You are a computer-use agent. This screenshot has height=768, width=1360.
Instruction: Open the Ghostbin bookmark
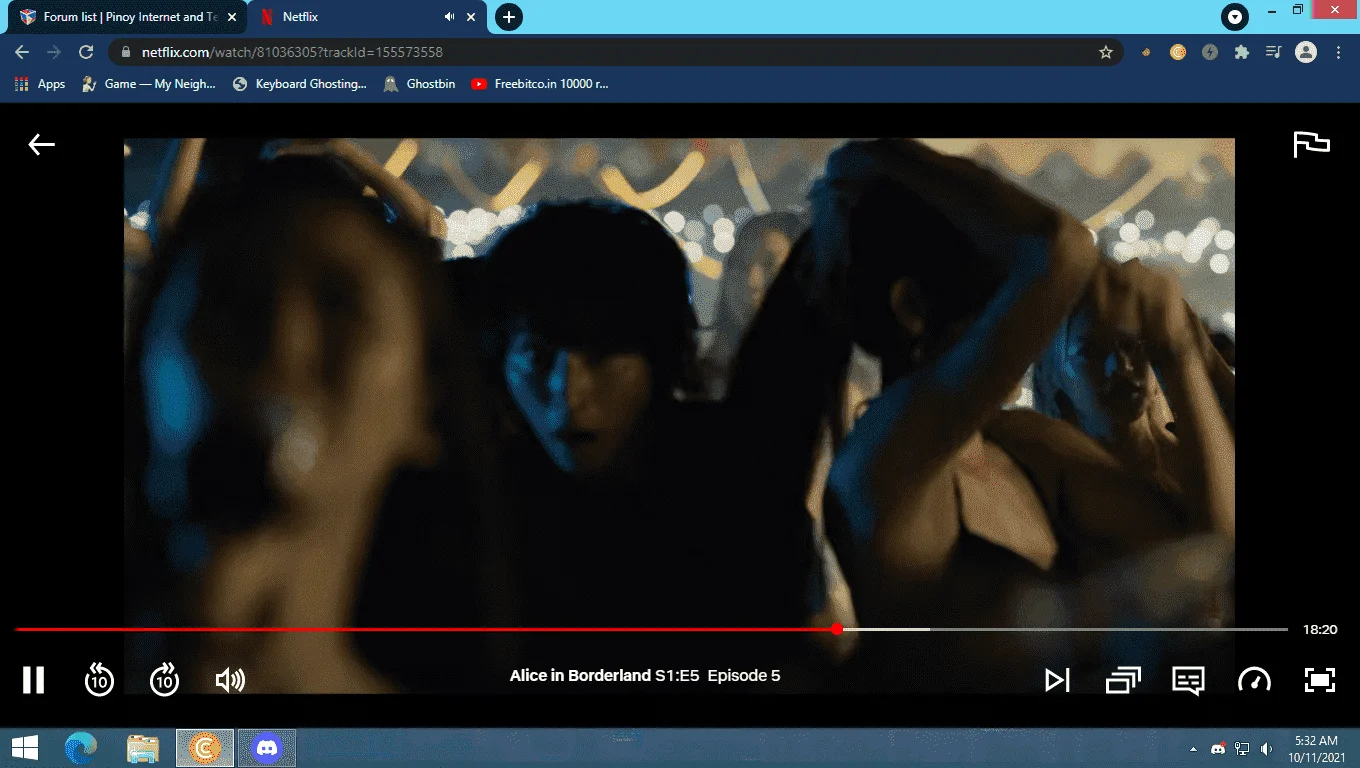pos(419,84)
